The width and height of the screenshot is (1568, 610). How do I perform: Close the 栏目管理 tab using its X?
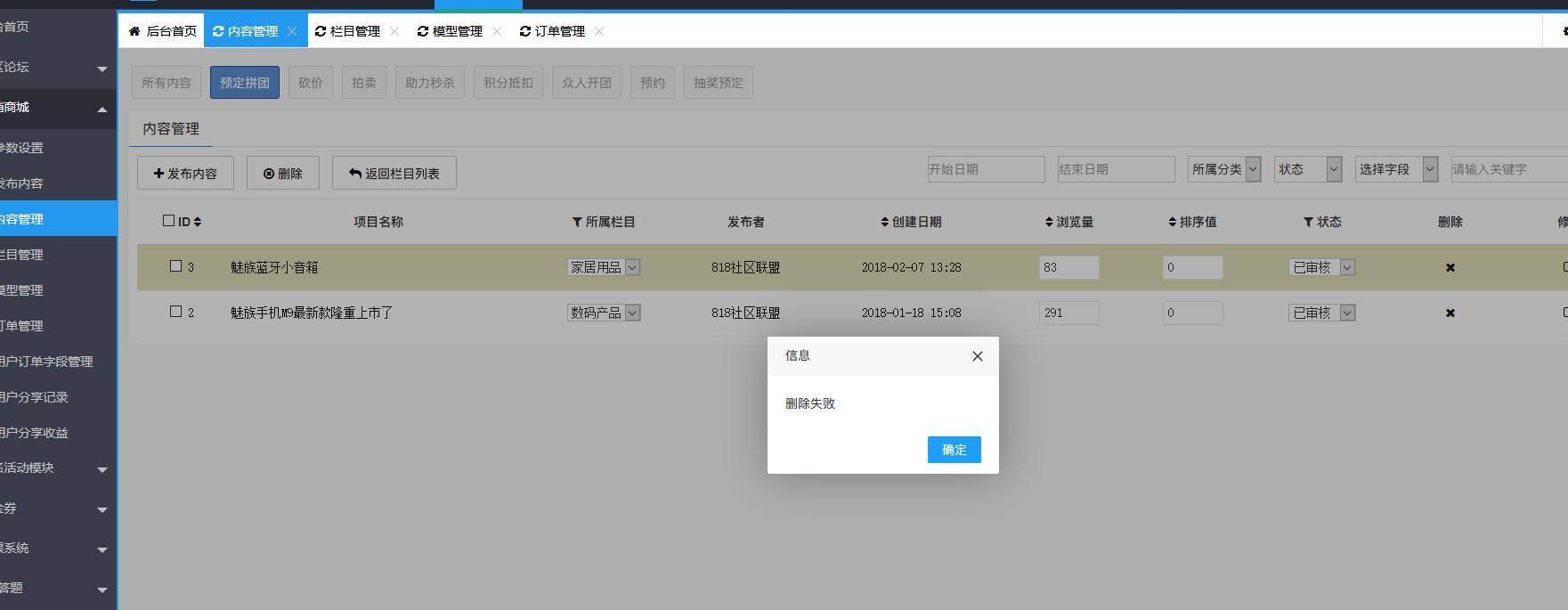click(394, 31)
